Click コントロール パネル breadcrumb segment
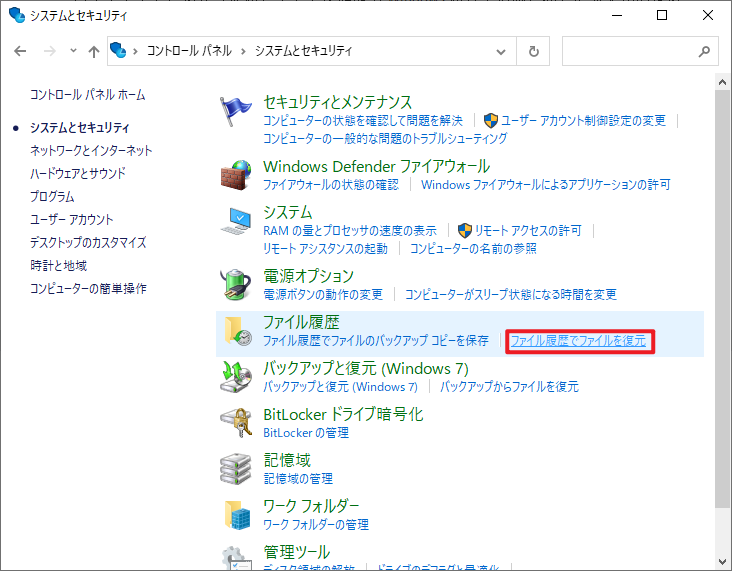The height and width of the screenshot is (571, 732). click(x=189, y=50)
